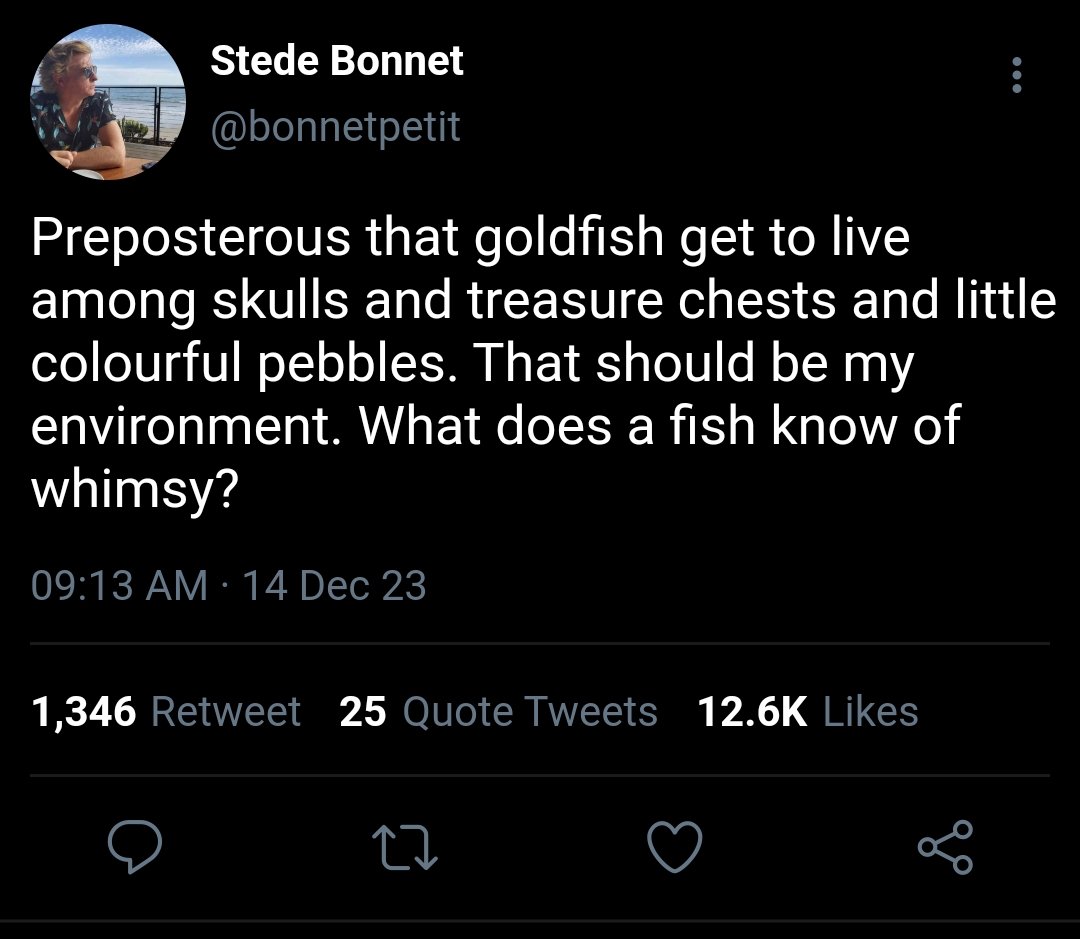Click the 14 Dec 23 date
The width and height of the screenshot is (1080, 939).
click(x=335, y=586)
